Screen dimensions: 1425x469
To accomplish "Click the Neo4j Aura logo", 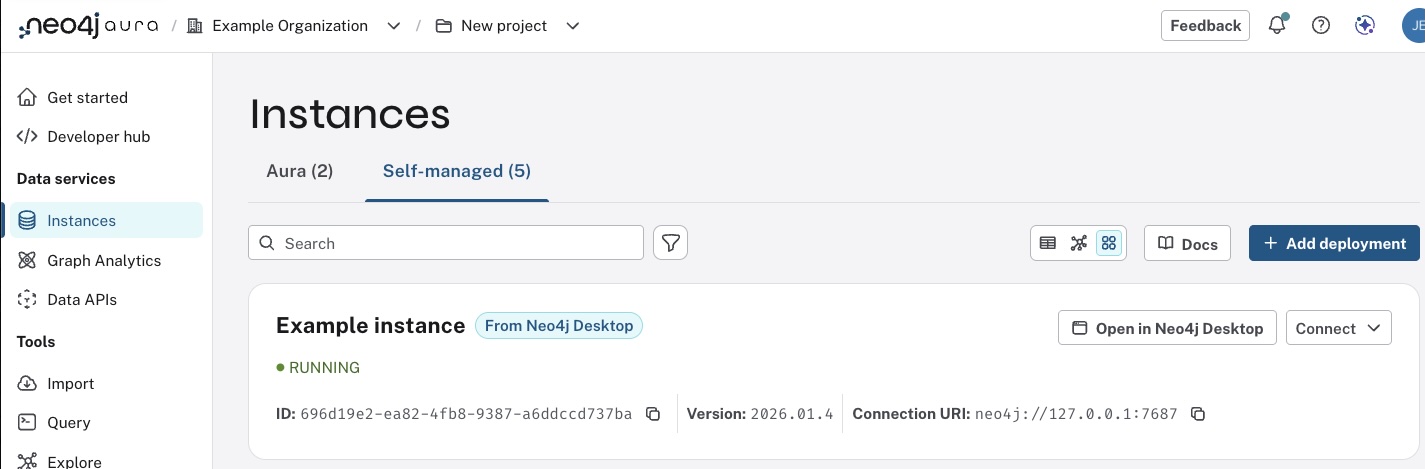I will 89,26.
